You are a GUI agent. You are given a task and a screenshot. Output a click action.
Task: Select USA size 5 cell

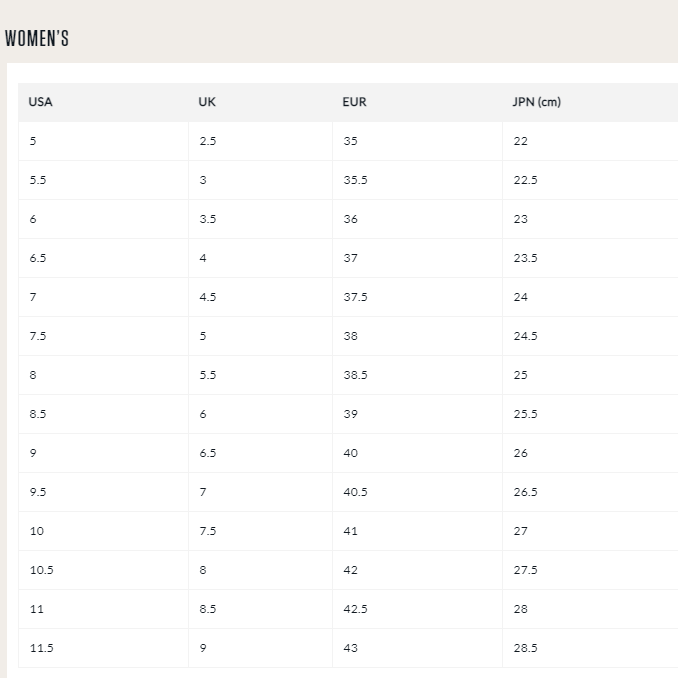point(33,141)
